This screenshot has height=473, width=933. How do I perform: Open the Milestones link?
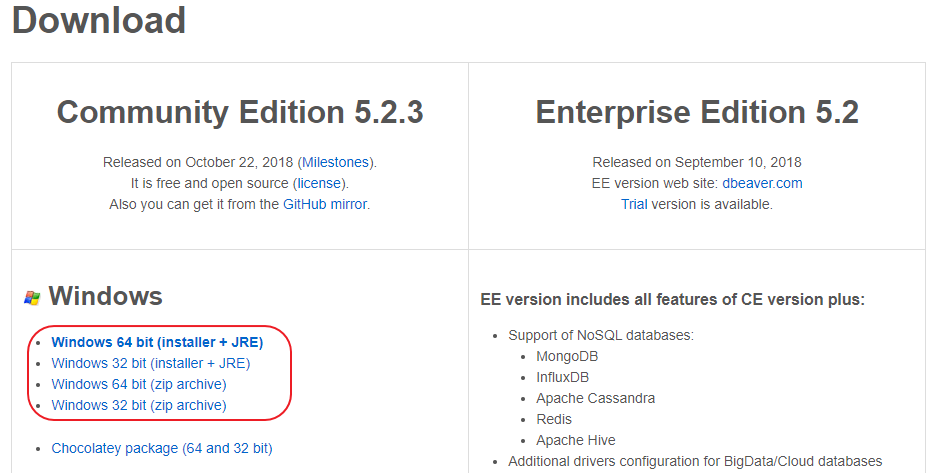point(335,162)
